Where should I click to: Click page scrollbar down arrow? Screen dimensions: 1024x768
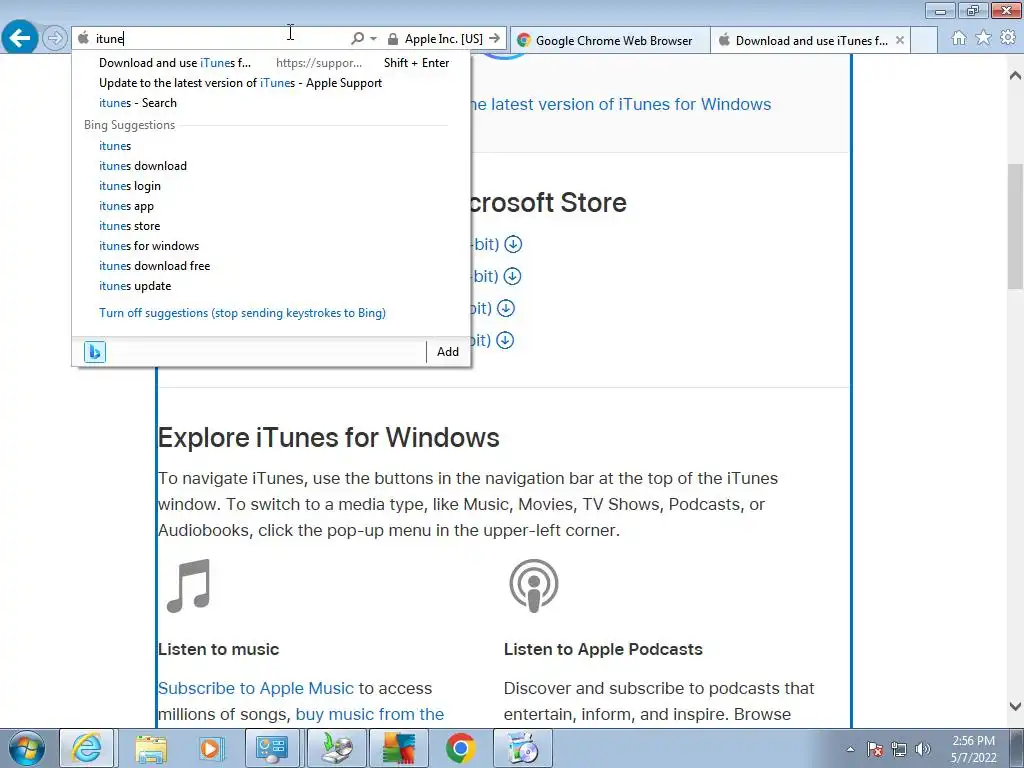1015,707
